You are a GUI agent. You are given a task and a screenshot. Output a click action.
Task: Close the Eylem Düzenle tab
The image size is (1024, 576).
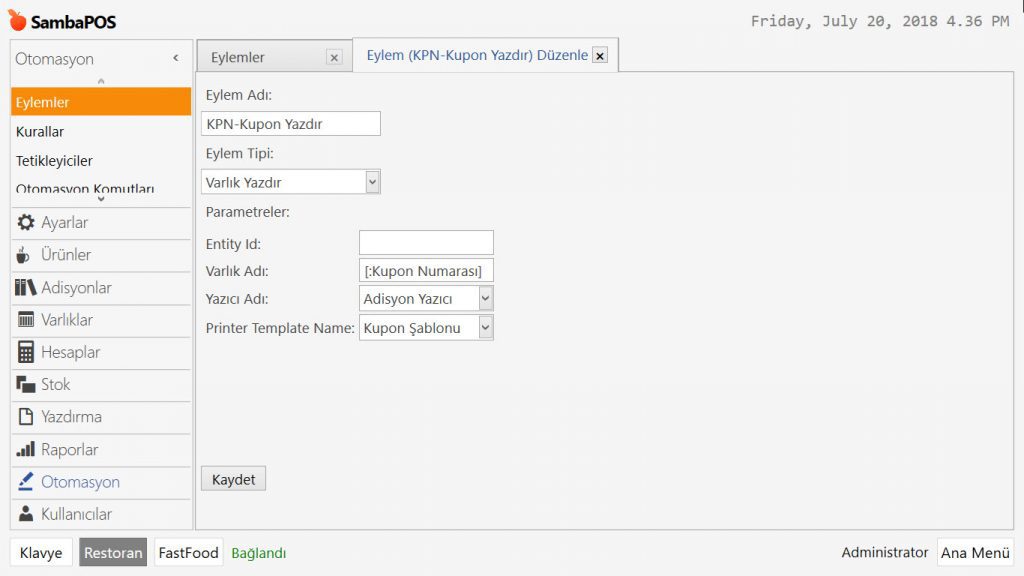(600, 56)
